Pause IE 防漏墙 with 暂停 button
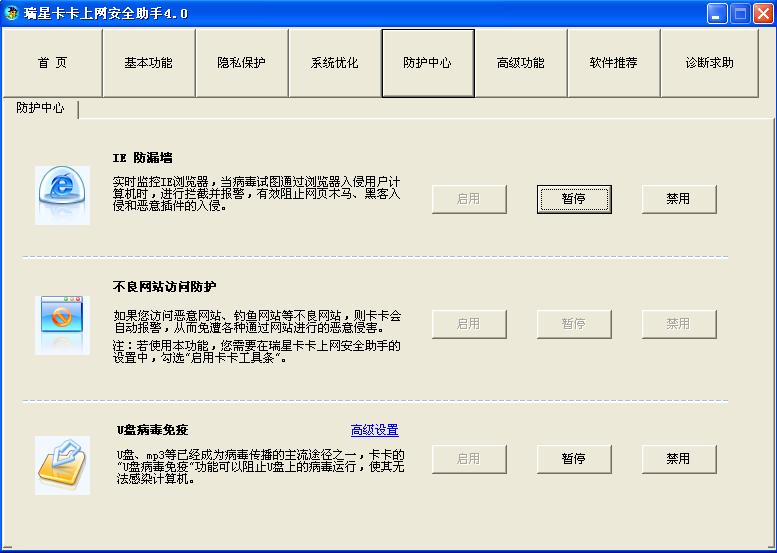Screen dimensions: 777x553 [574, 199]
